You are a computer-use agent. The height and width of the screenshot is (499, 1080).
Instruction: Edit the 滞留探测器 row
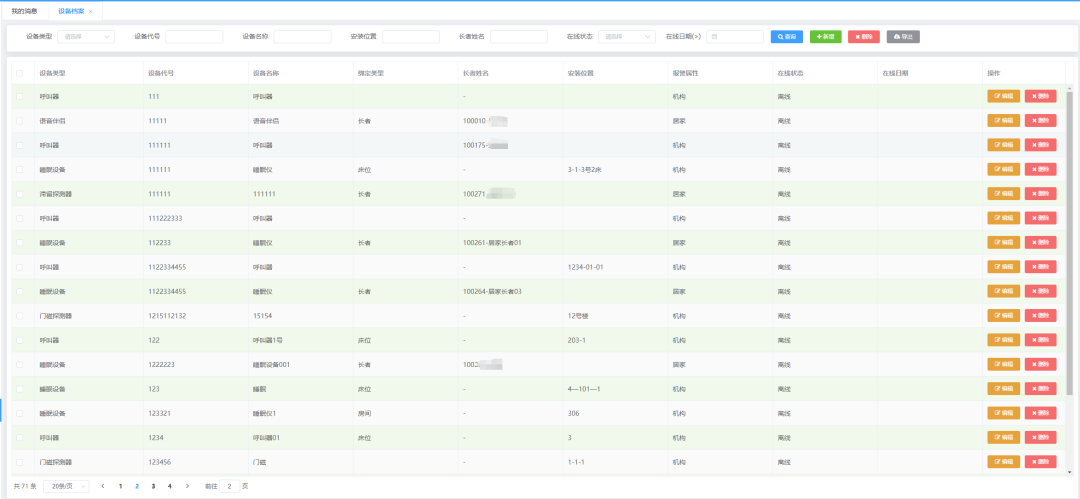point(1004,194)
